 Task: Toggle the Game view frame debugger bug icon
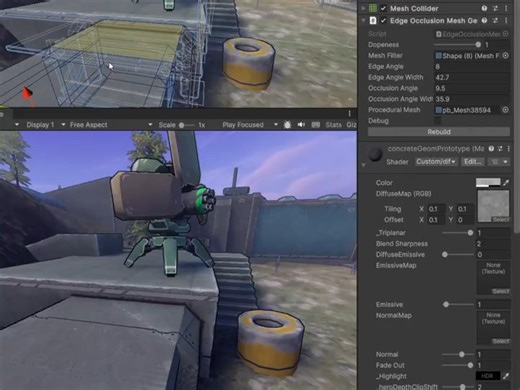coord(287,125)
